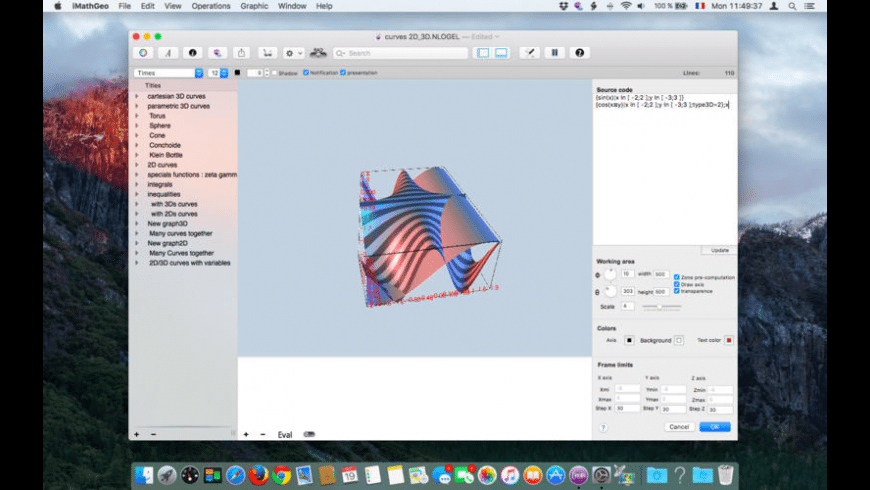The image size is (870, 490).
Task: Expand the Torus tree item
Action: (137, 116)
